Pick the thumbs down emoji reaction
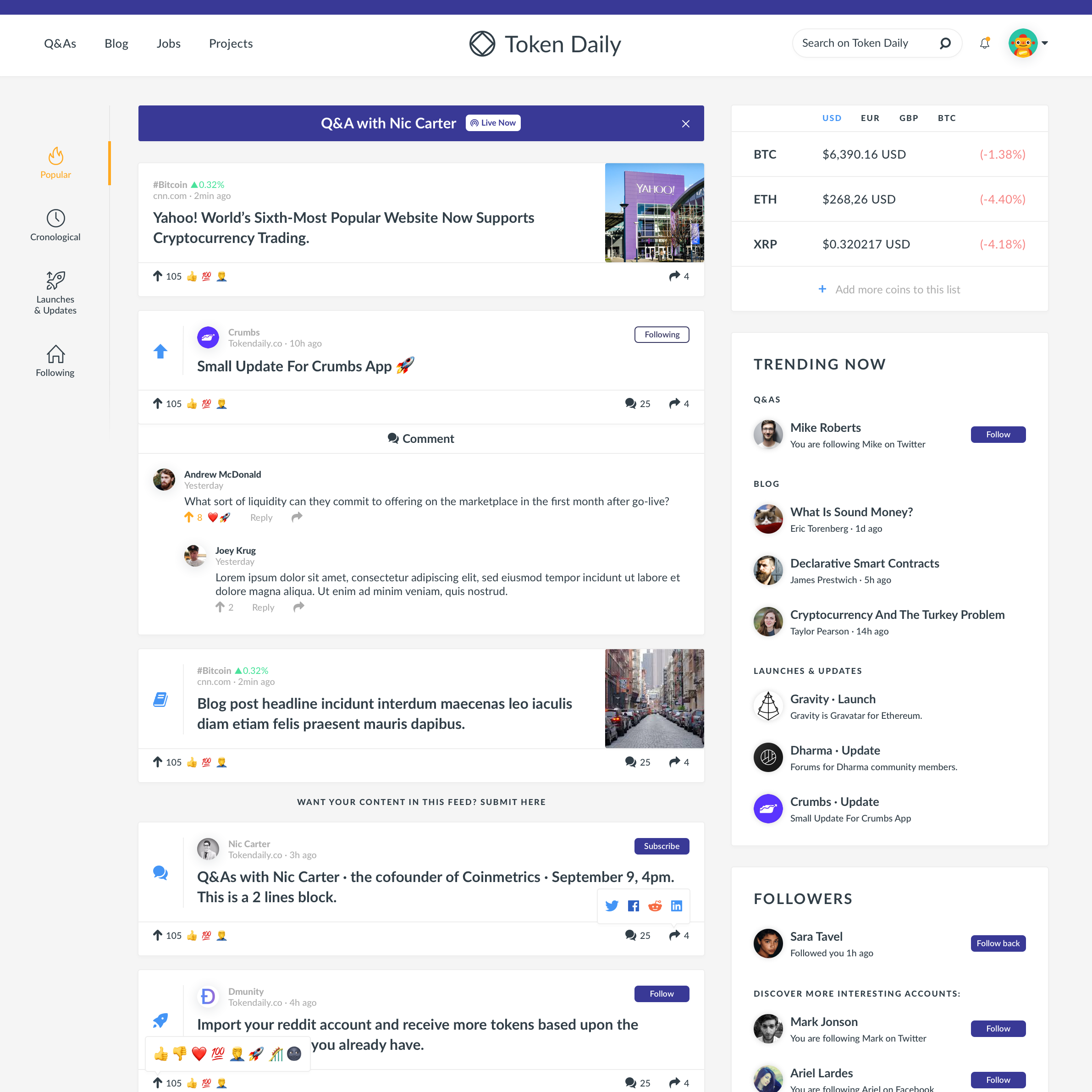The width and height of the screenshot is (1092, 1092). (180, 1053)
